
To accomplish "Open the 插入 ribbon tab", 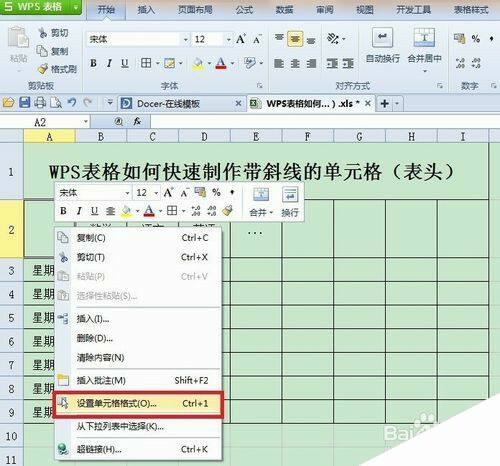I will pyautogui.click(x=146, y=10).
